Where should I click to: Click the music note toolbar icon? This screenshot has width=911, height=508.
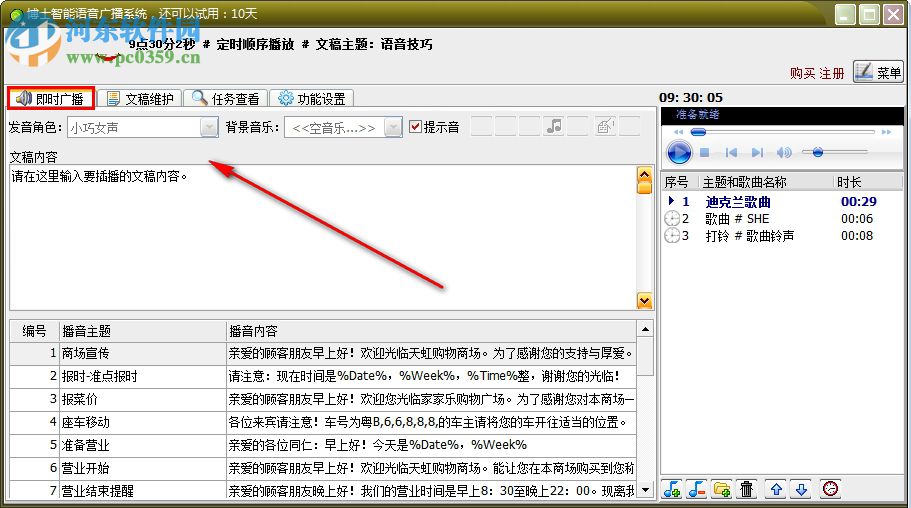pos(554,126)
